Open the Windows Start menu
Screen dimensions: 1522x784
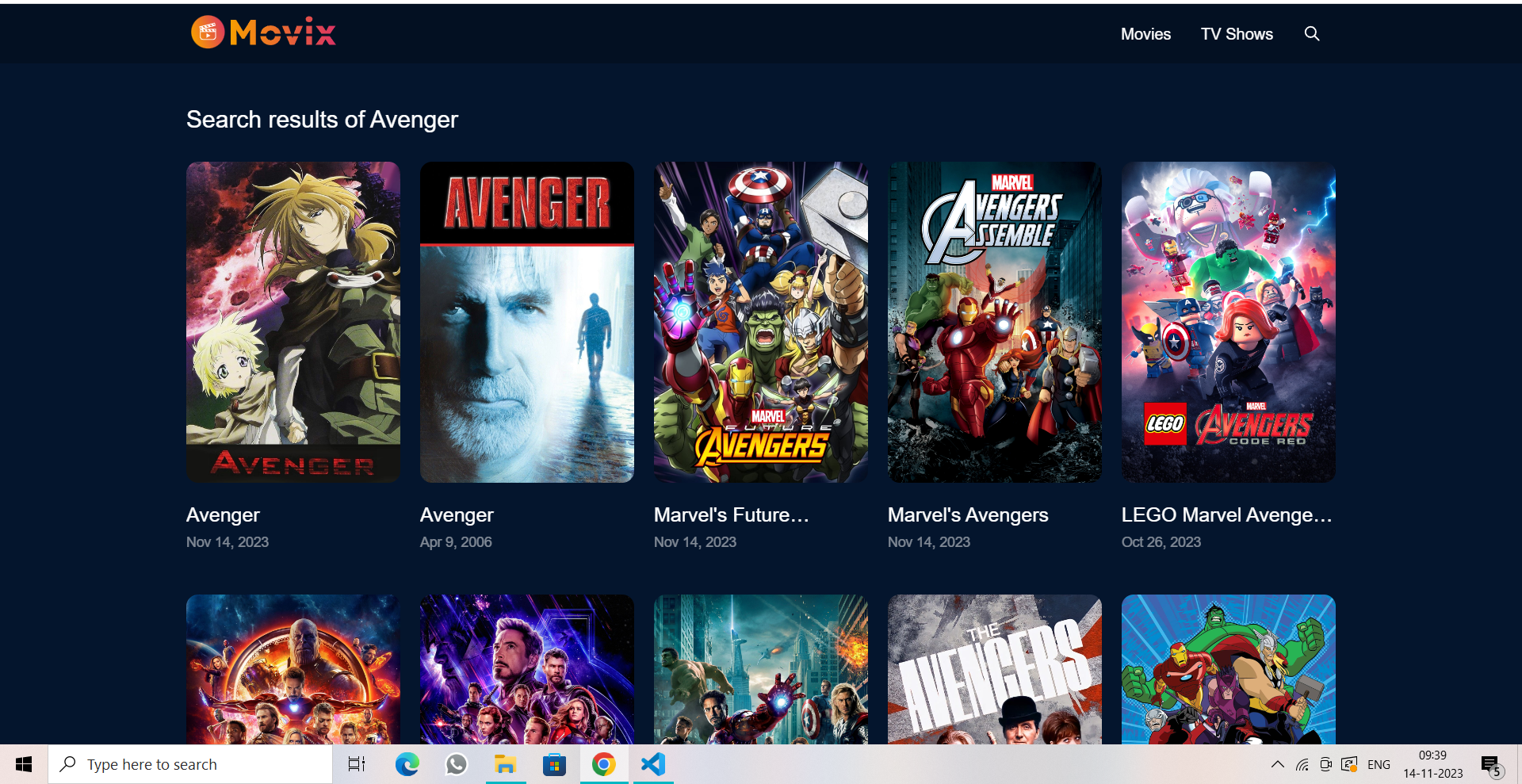point(24,764)
